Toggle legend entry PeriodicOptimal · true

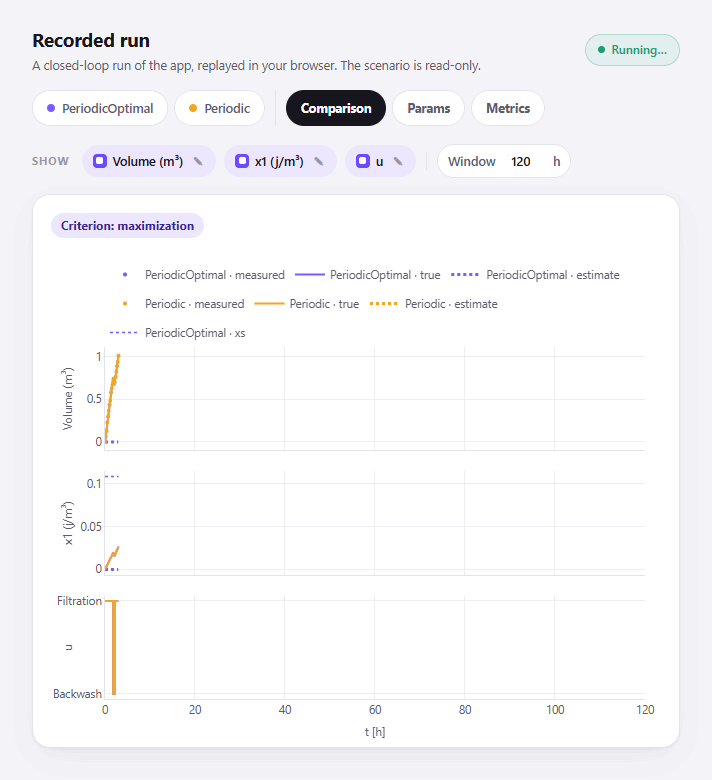point(368,275)
